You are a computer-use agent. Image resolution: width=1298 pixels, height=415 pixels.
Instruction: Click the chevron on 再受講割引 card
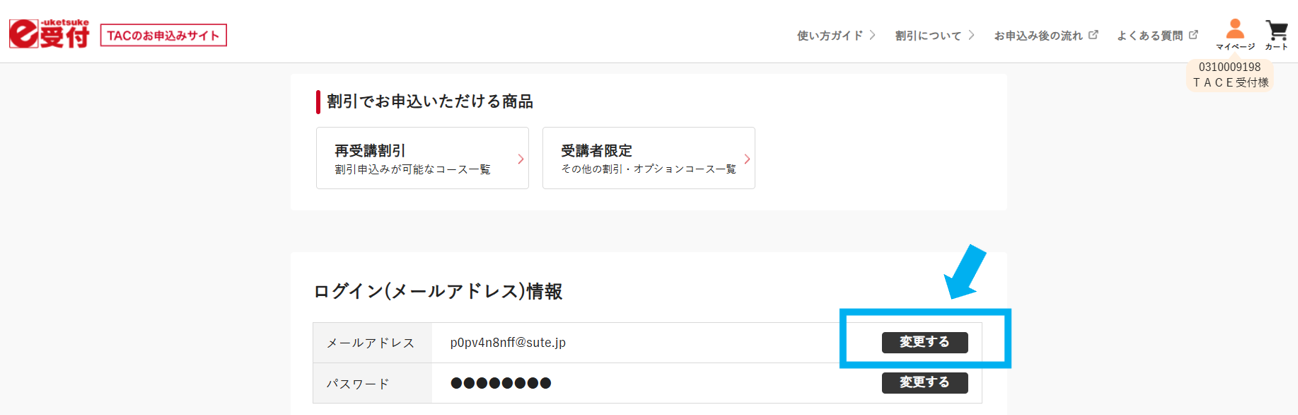point(520,158)
